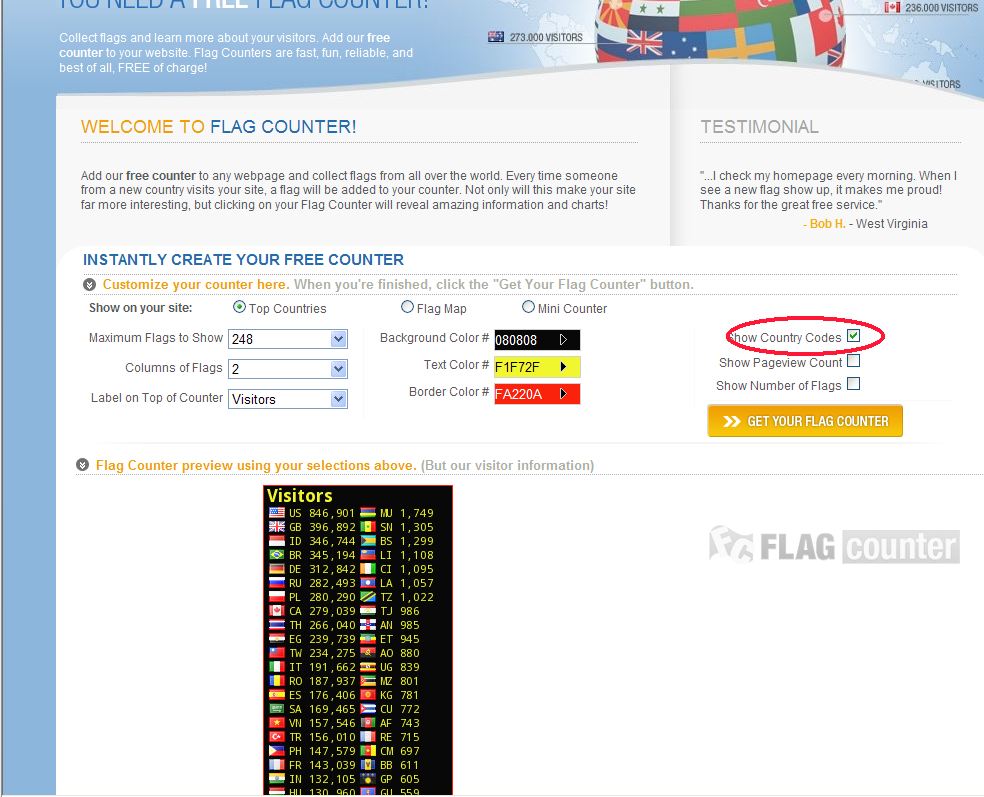This screenshot has height=797, width=984.
Task: Click the MZ flag beside 801
Action: tap(368, 681)
